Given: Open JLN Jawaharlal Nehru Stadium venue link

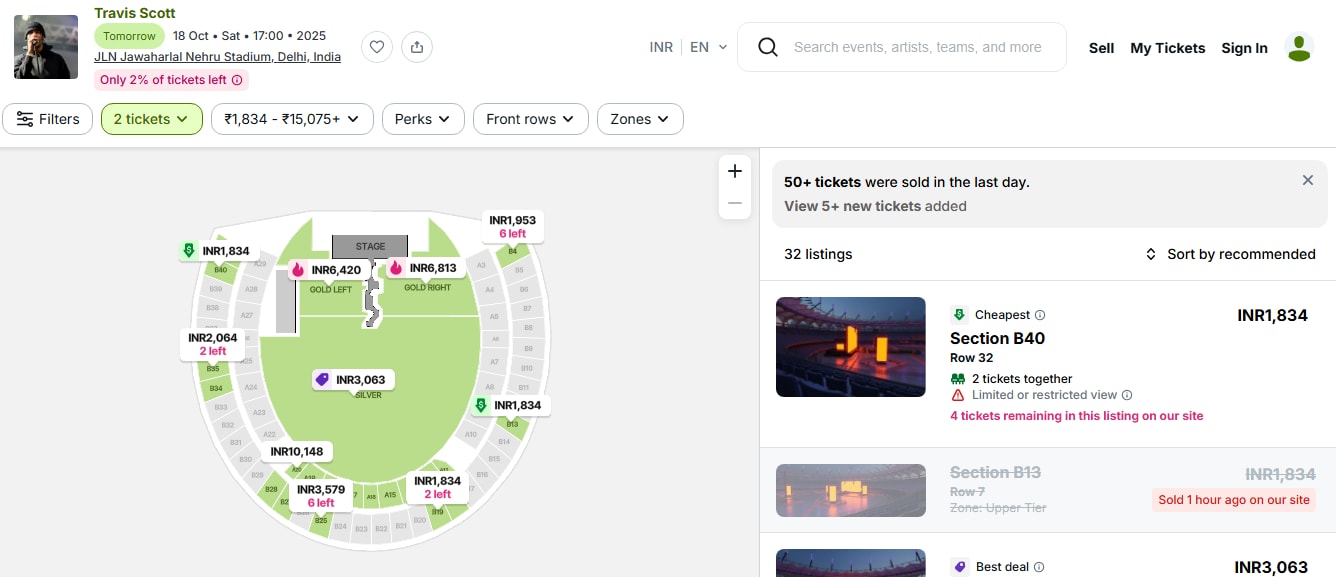Looking at the screenshot, I should click(x=217, y=57).
